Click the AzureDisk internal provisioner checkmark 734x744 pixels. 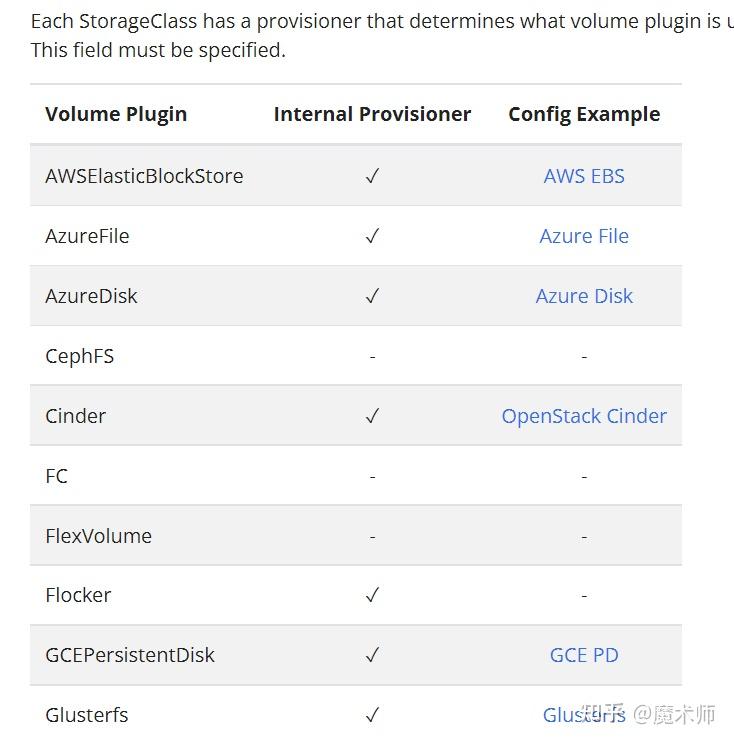pyautogui.click(x=372, y=296)
